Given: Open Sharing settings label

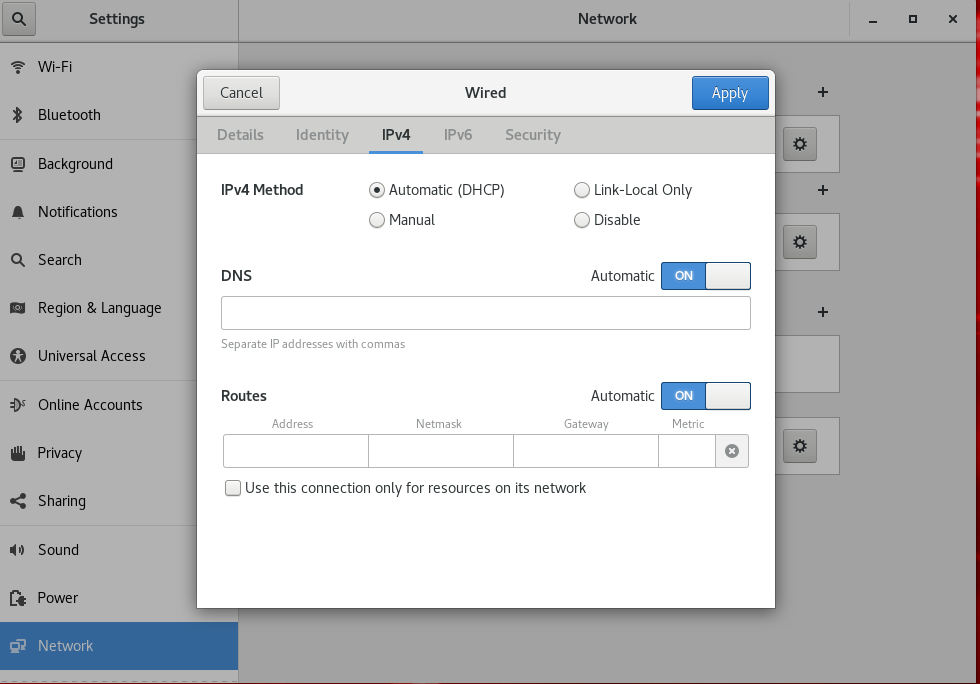Looking at the screenshot, I should pyautogui.click(x=61, y=501).
